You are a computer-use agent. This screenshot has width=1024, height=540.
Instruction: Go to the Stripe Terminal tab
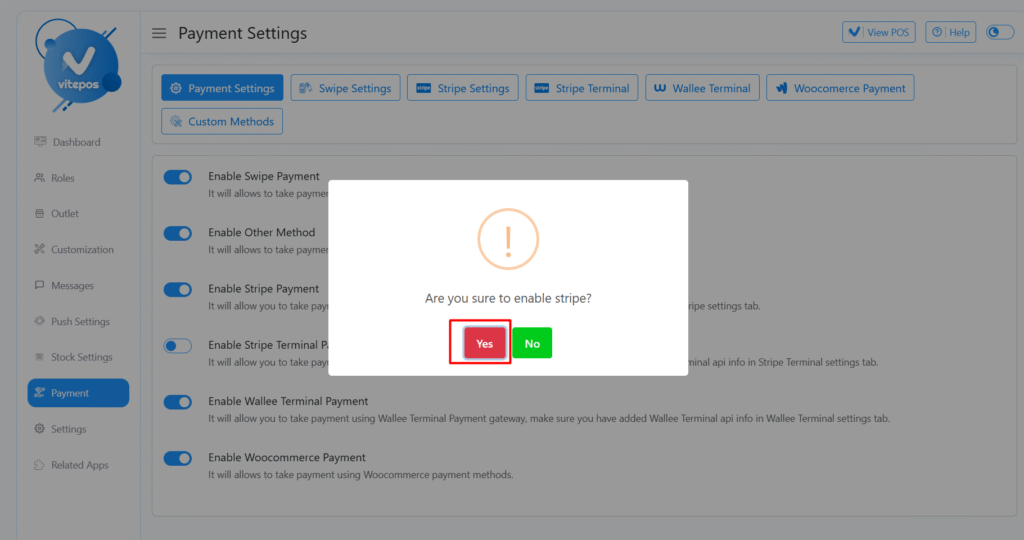coord(582,87)
